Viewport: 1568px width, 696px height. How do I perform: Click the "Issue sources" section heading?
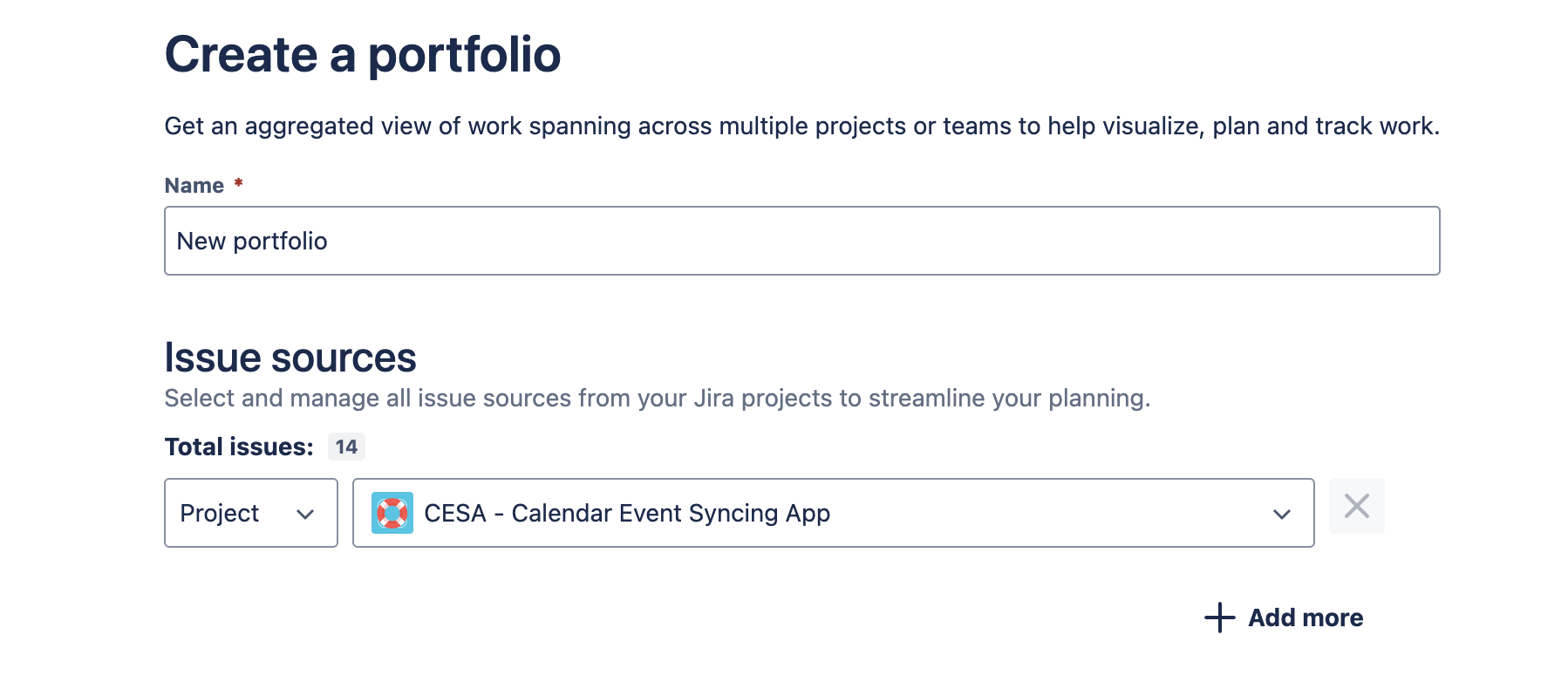[x=290, y=358]
